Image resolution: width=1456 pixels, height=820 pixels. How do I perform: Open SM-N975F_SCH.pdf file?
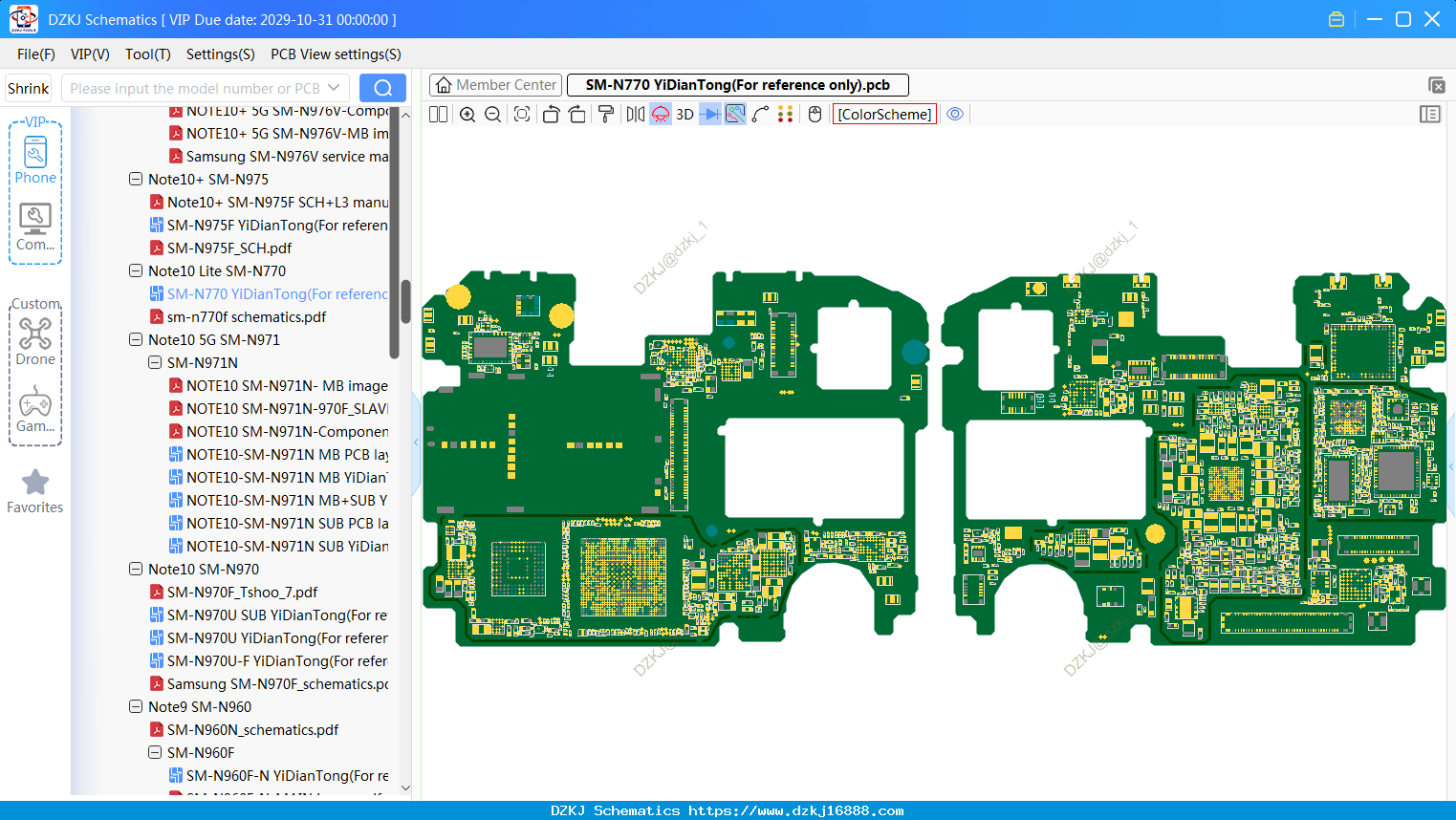pos(229,248)
